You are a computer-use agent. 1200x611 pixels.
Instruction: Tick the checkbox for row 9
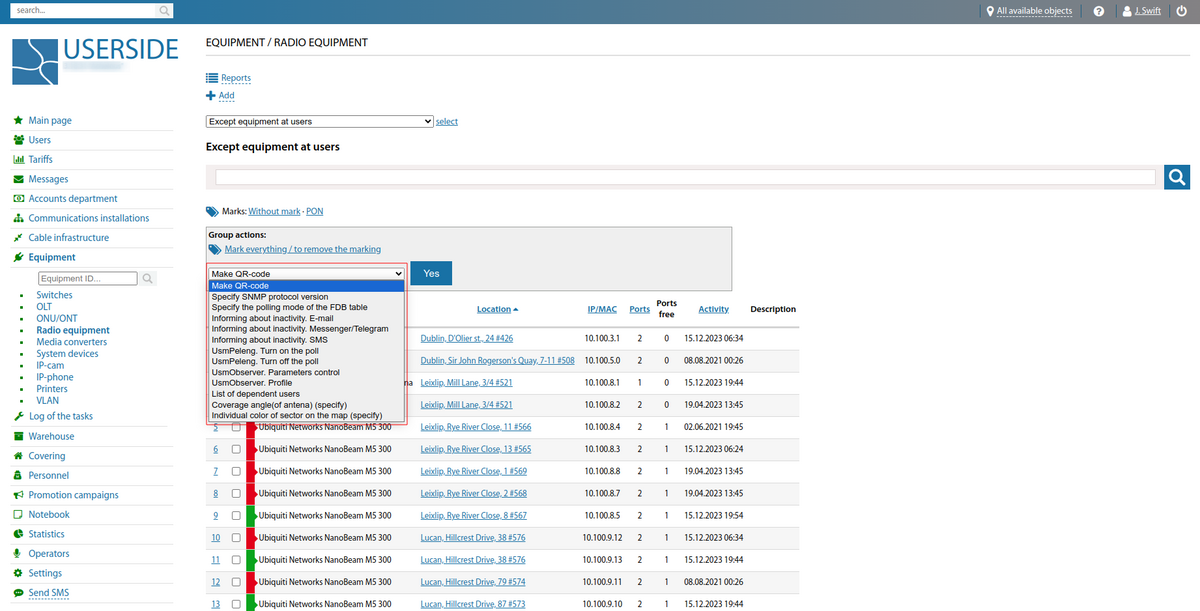pos(237,515)
